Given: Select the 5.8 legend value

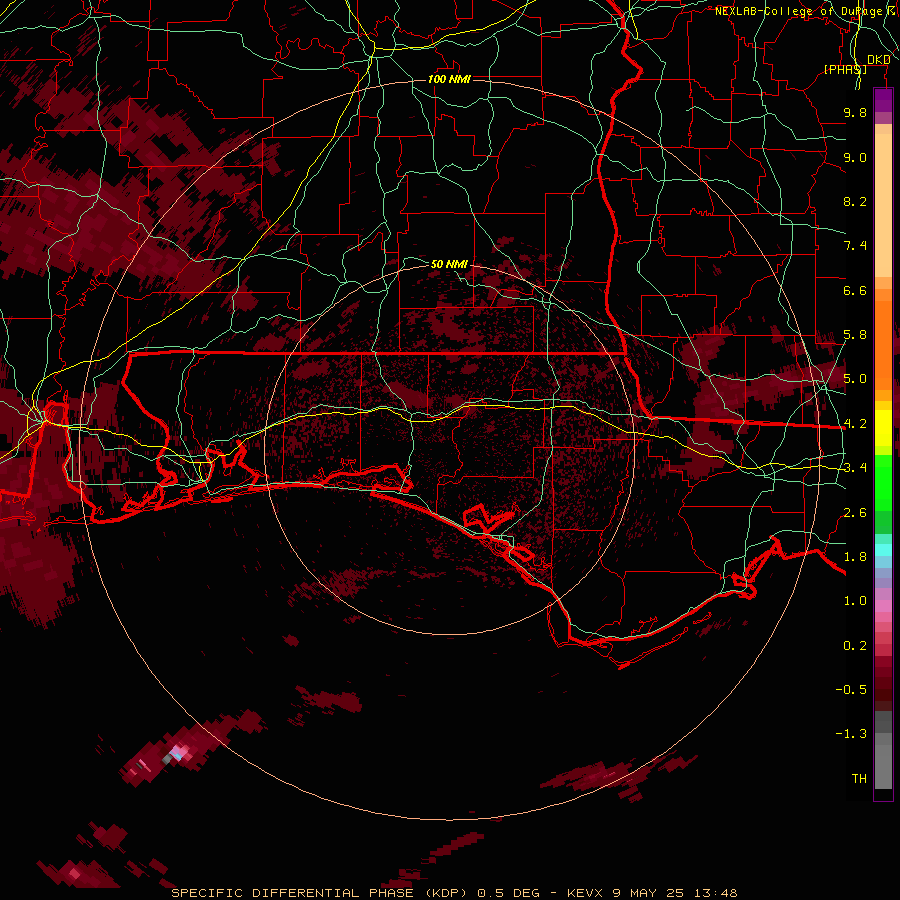Looking at the screenshot, I should [x=855, y=335].
